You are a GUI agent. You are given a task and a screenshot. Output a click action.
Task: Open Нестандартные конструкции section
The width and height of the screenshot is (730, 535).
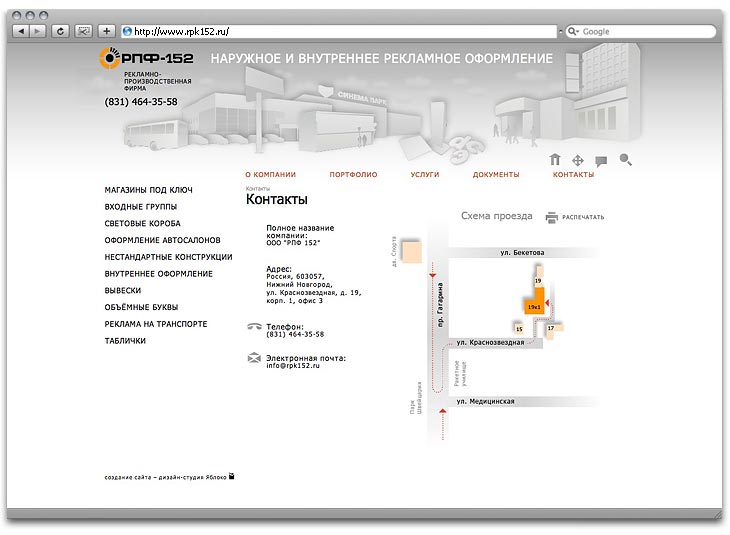(169, 257)
